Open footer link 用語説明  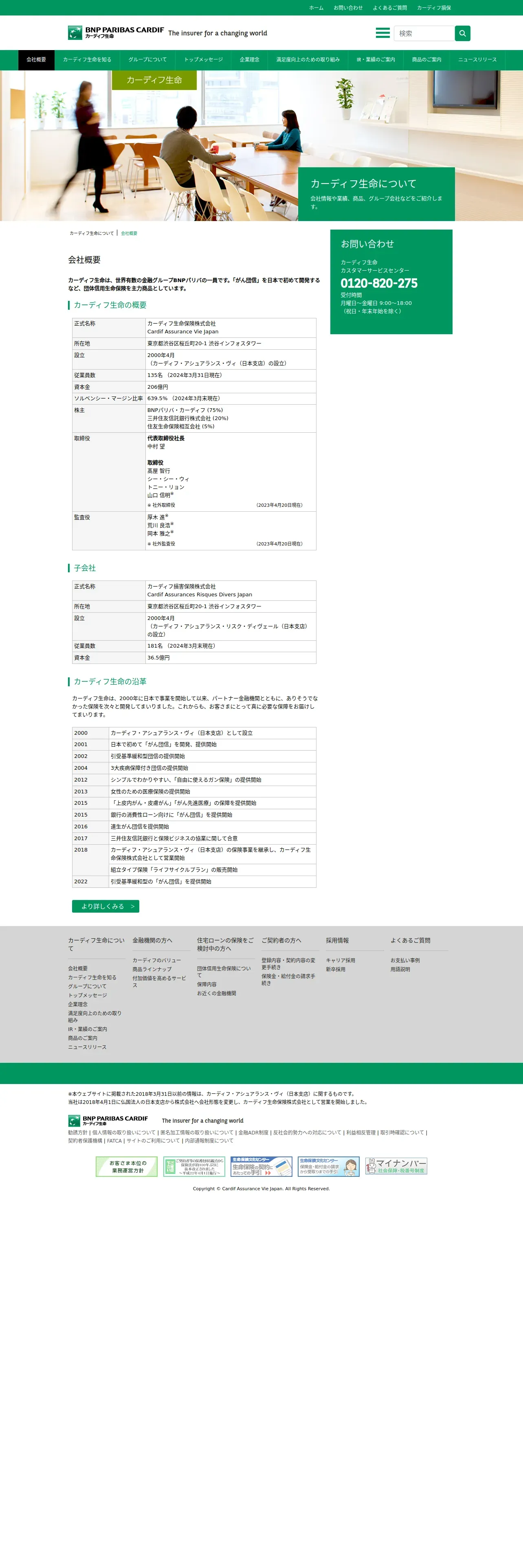point(400,970)
